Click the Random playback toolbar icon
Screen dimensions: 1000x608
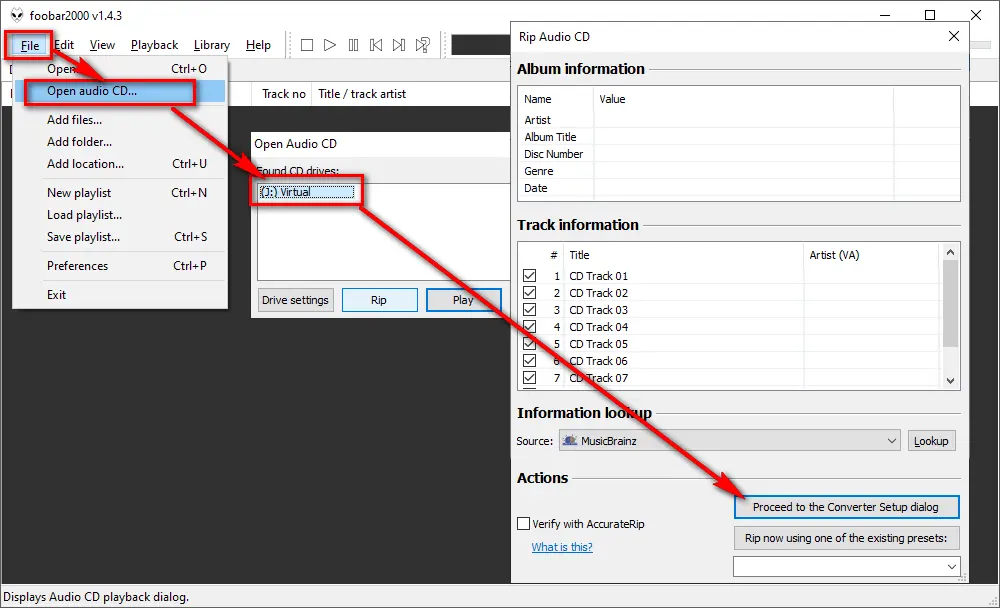tap(422, 45)
